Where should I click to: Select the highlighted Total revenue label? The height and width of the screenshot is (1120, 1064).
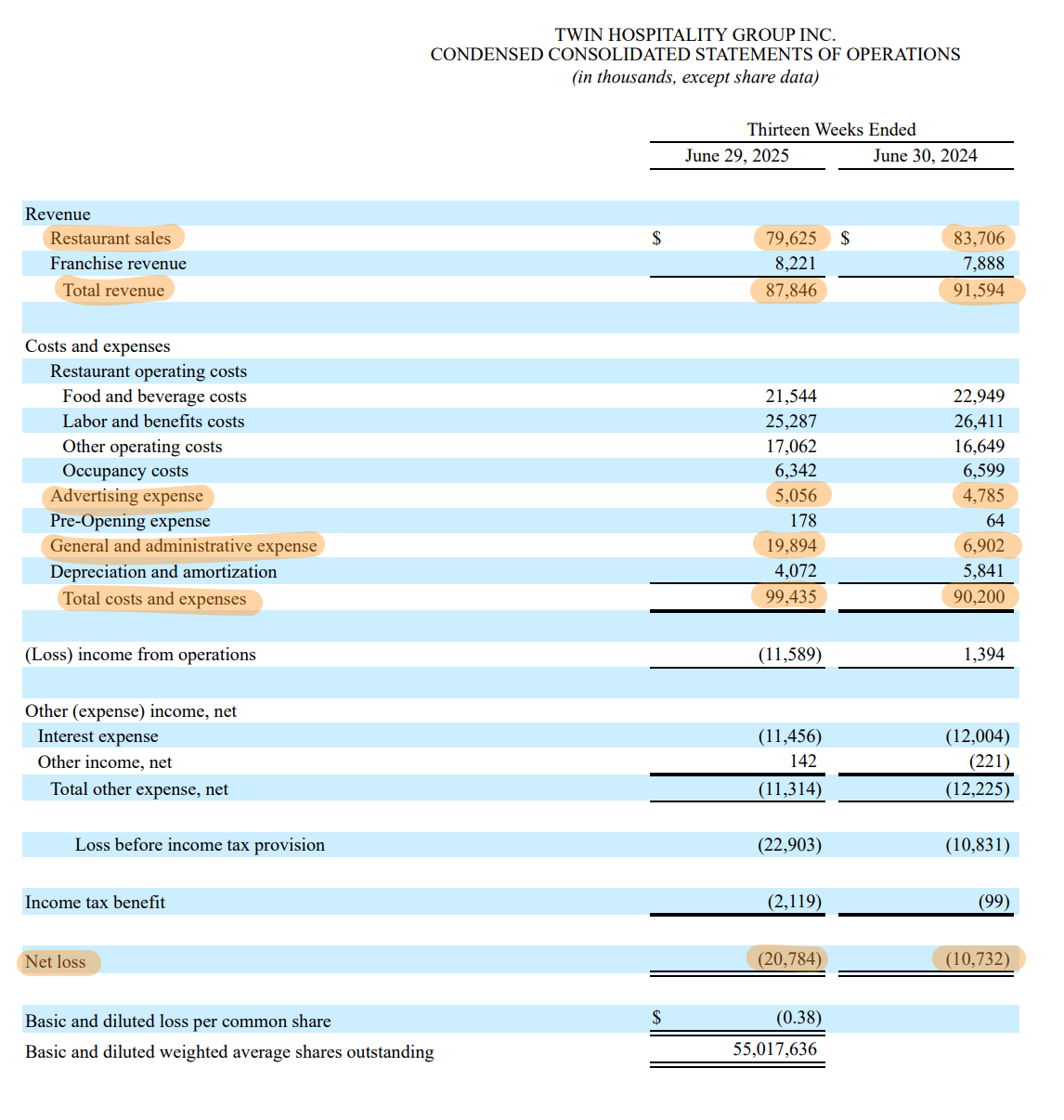112,290
